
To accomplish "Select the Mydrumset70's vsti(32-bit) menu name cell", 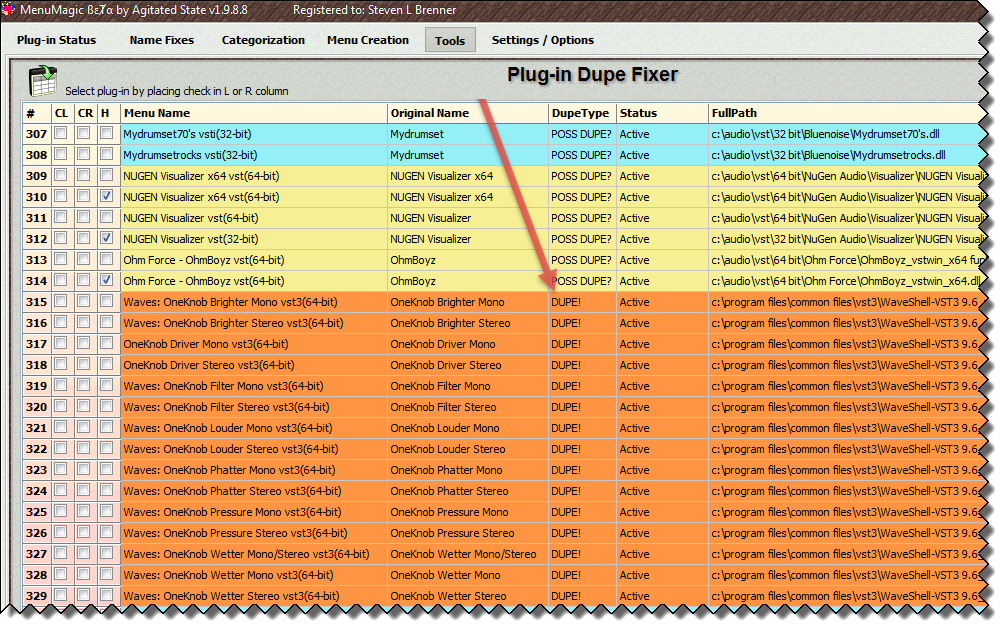I will pos(254,134).
